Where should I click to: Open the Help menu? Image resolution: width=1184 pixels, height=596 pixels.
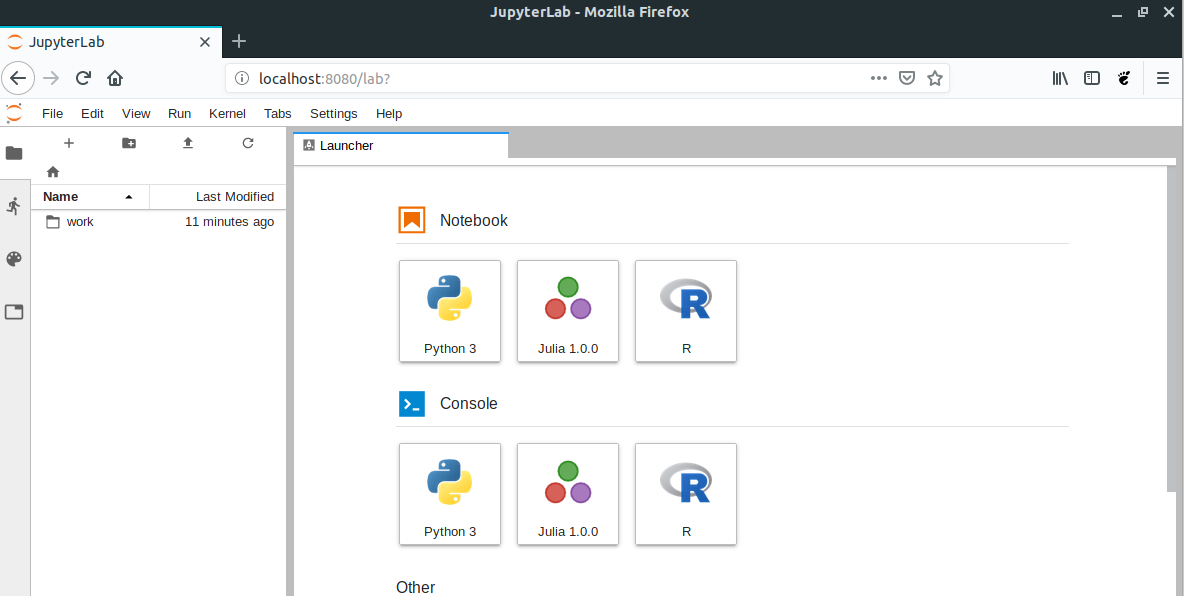[x=389, y=113]
